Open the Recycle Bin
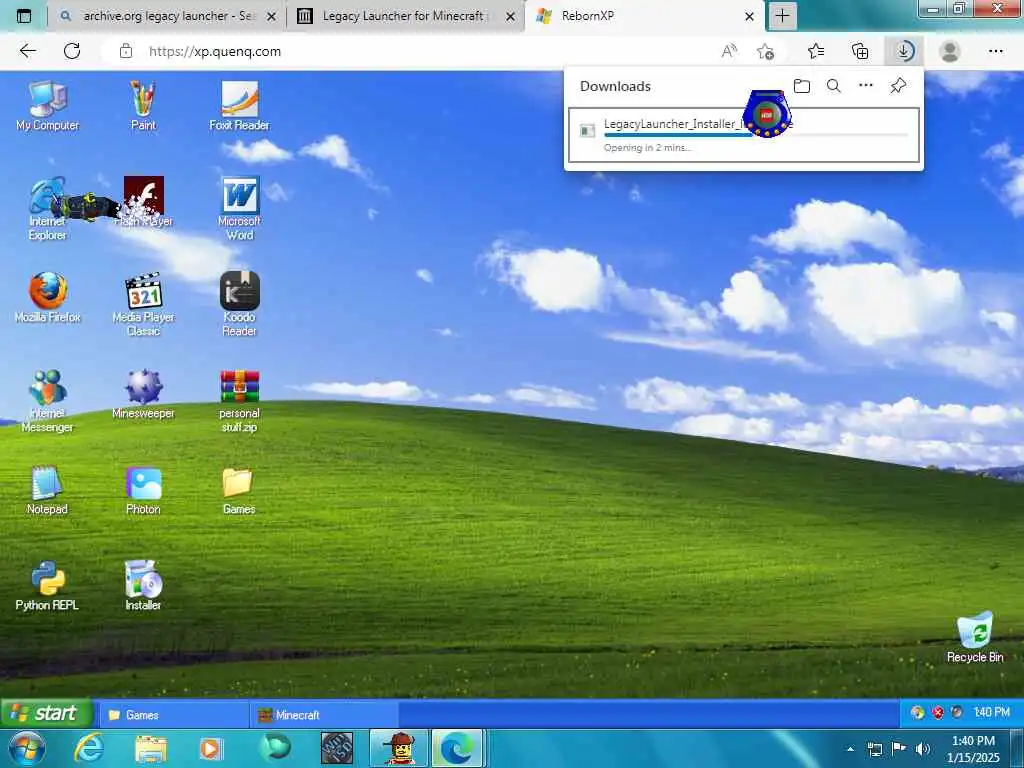 point(975,637)
